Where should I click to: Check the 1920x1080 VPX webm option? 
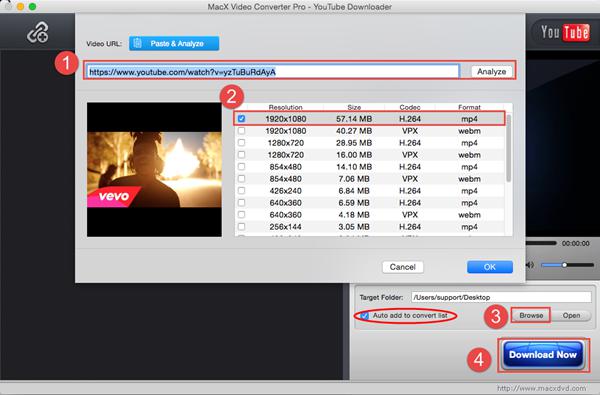coord(241,131)
